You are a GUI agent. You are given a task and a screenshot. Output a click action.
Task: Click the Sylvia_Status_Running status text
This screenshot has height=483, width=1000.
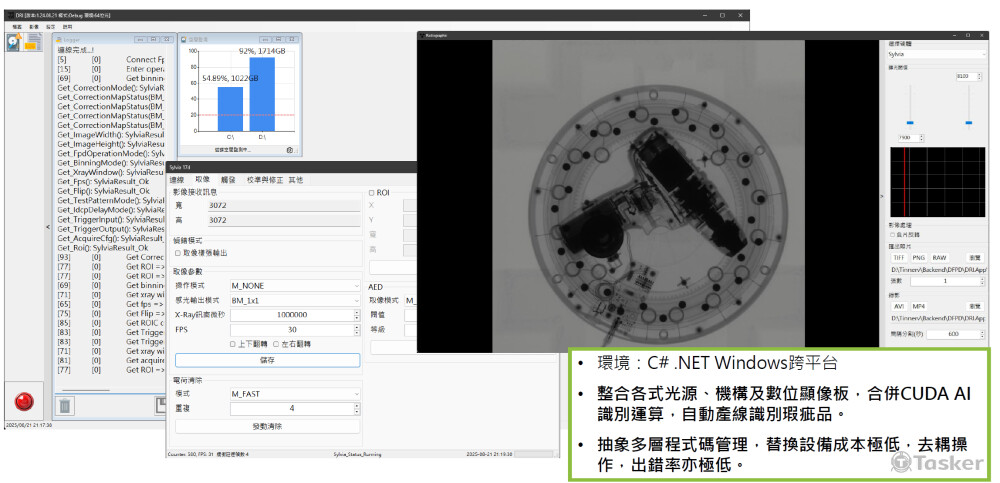point(357,454)
